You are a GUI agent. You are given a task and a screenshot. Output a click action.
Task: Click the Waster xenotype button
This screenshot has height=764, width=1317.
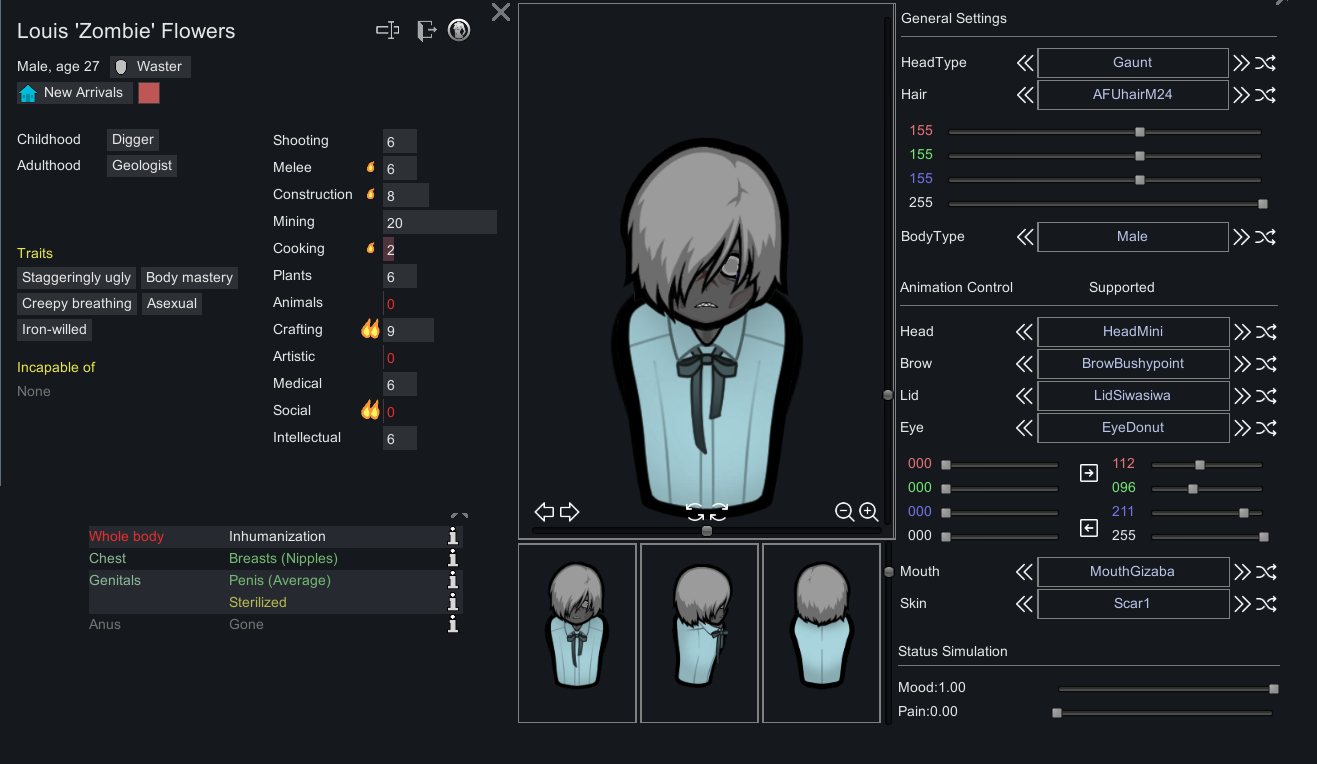[150, 67]
